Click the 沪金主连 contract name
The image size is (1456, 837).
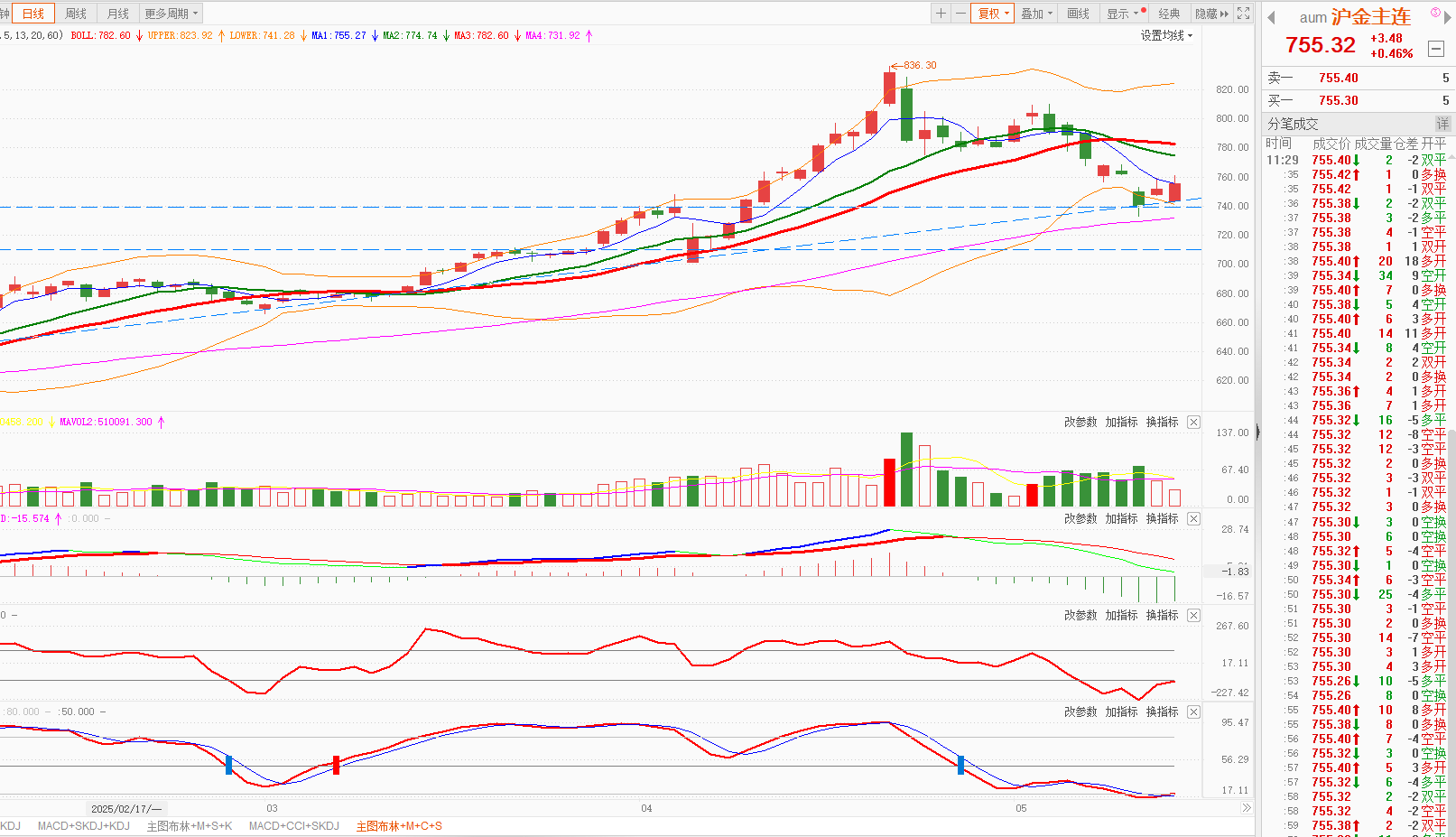1370,17
